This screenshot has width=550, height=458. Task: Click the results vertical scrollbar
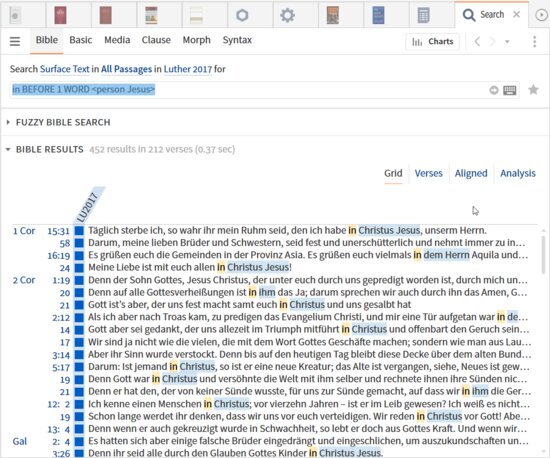pos(543,254)
